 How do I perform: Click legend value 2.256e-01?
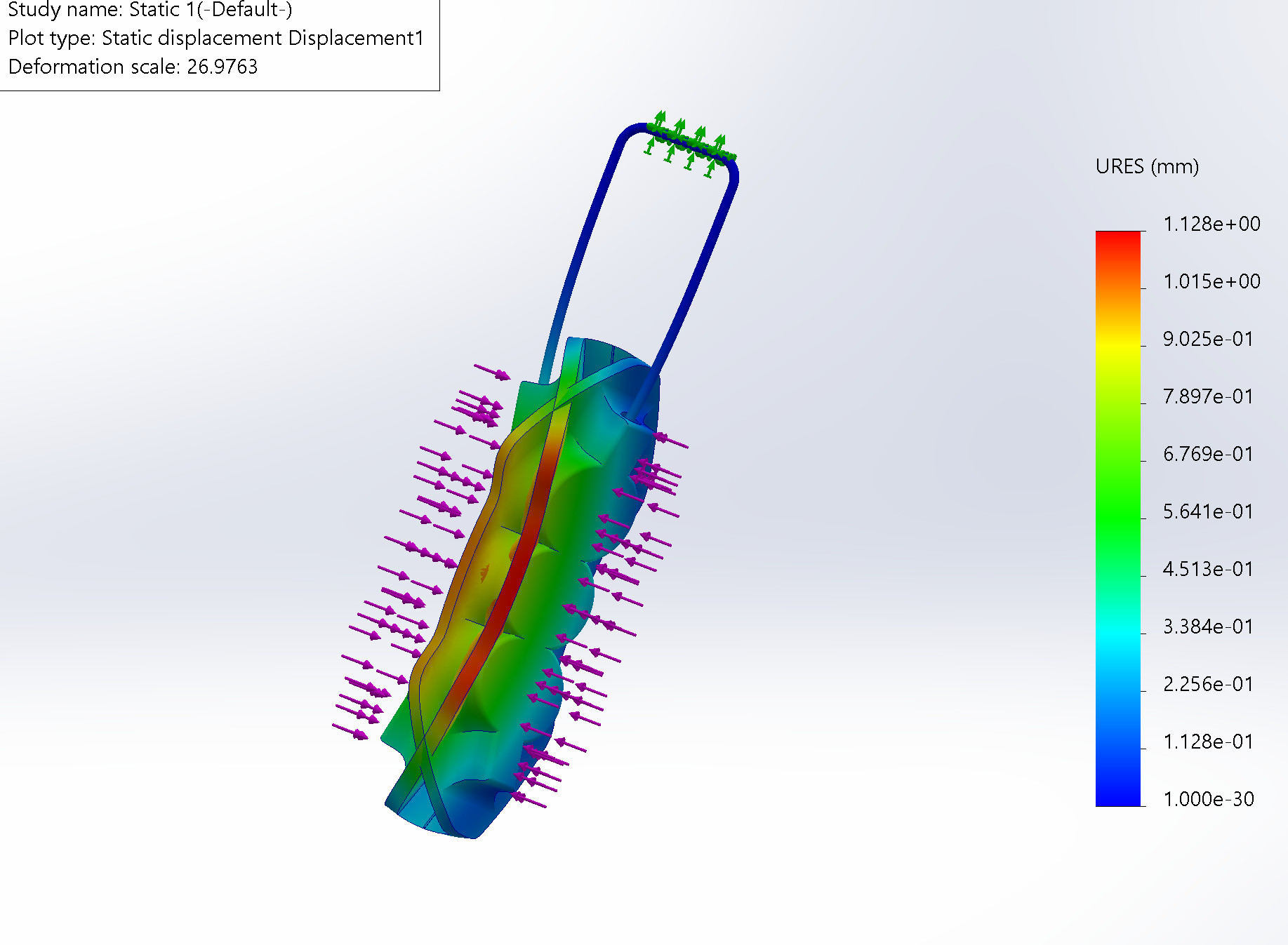[x=1208, y=684]
